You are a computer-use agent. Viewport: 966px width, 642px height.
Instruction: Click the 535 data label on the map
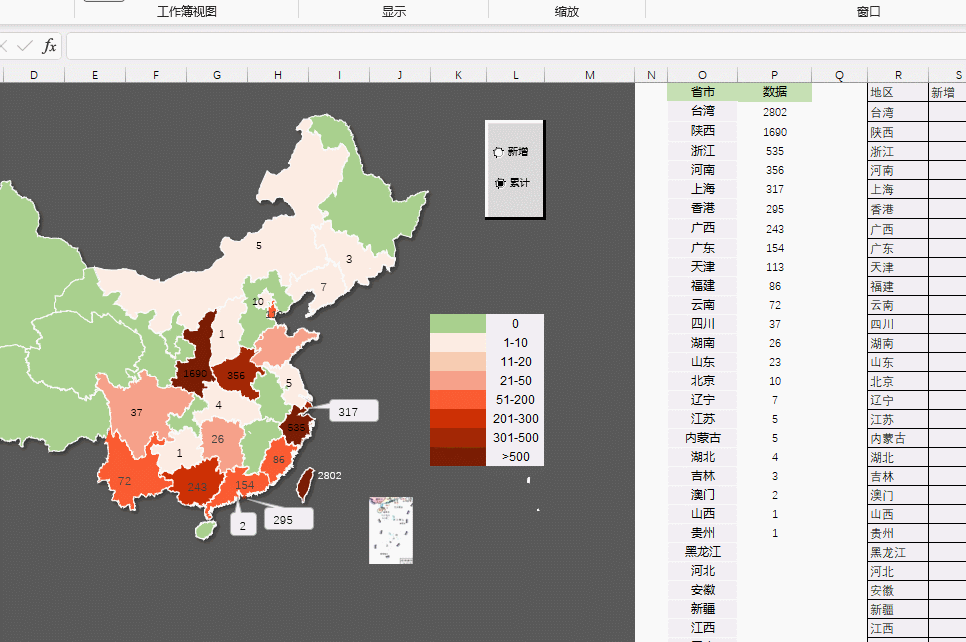[x=296, y=428]
